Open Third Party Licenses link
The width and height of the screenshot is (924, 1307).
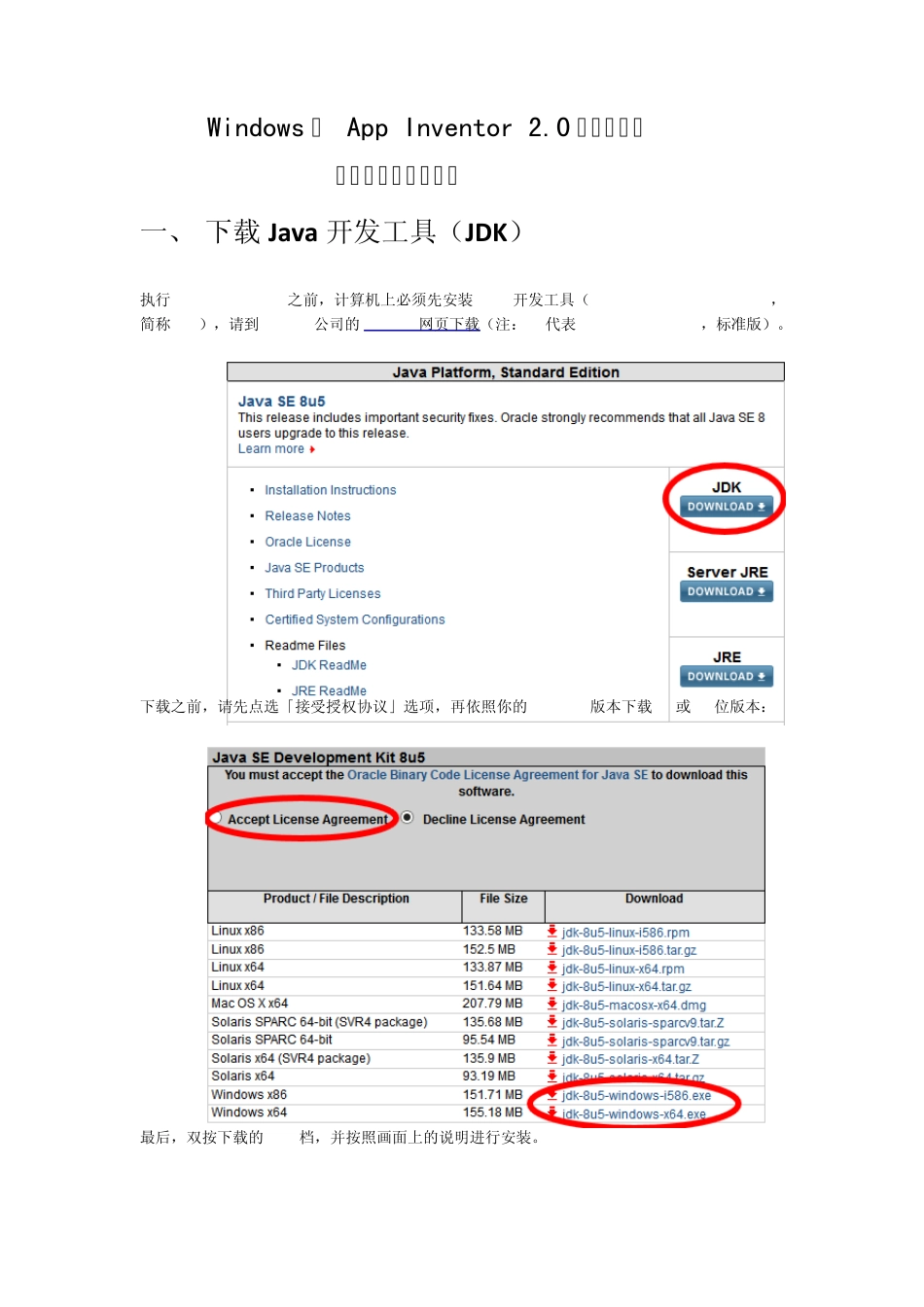click(323, 593)
